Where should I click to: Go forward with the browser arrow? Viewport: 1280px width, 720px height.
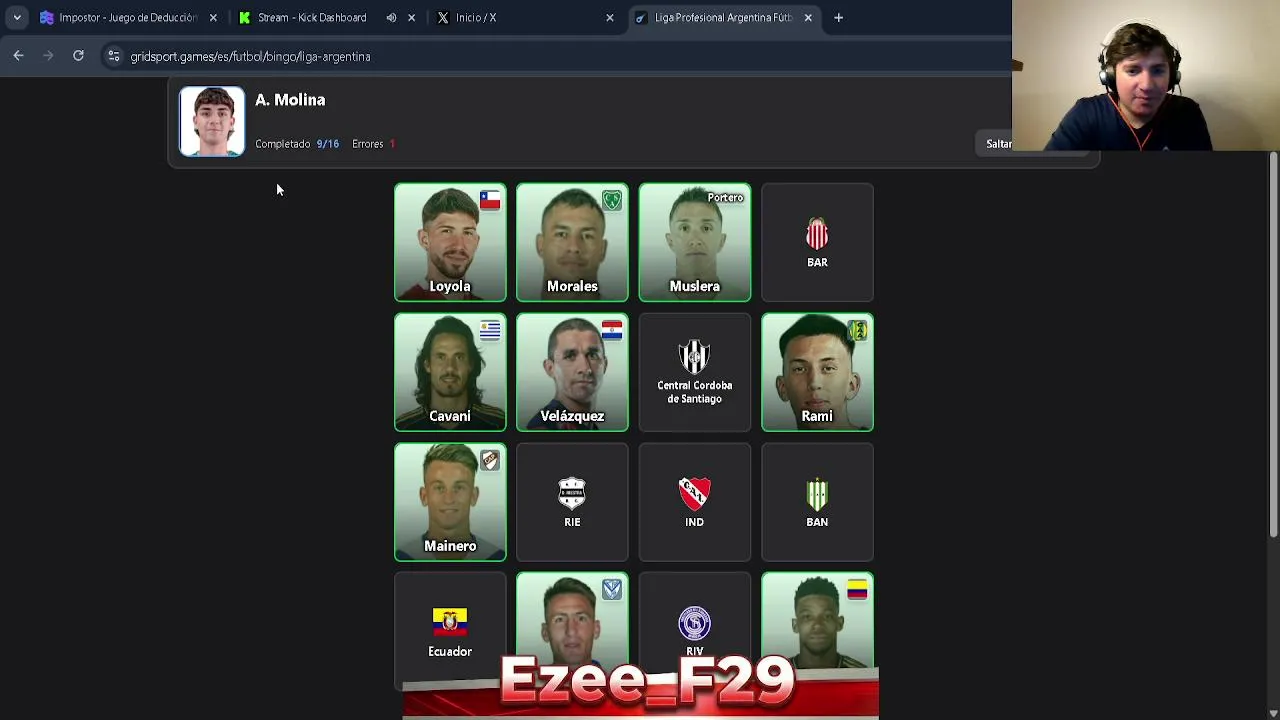pos(48,56)
